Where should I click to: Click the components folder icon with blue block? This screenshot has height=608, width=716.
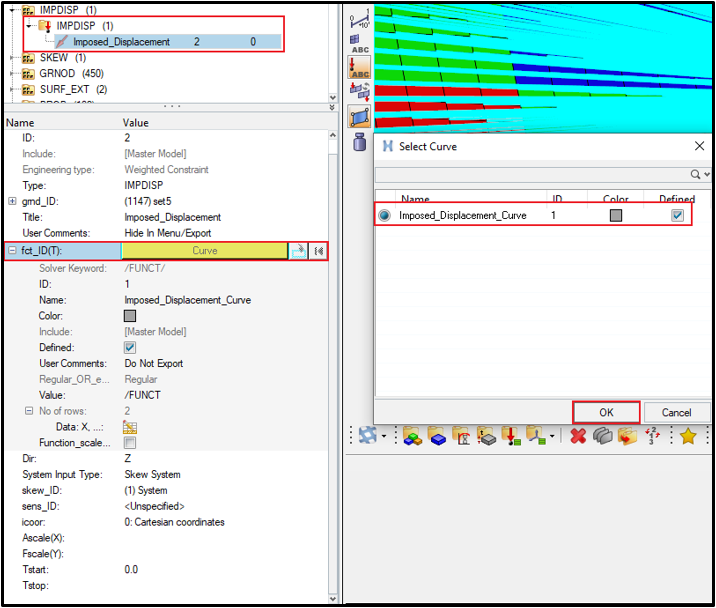point(437,435)
